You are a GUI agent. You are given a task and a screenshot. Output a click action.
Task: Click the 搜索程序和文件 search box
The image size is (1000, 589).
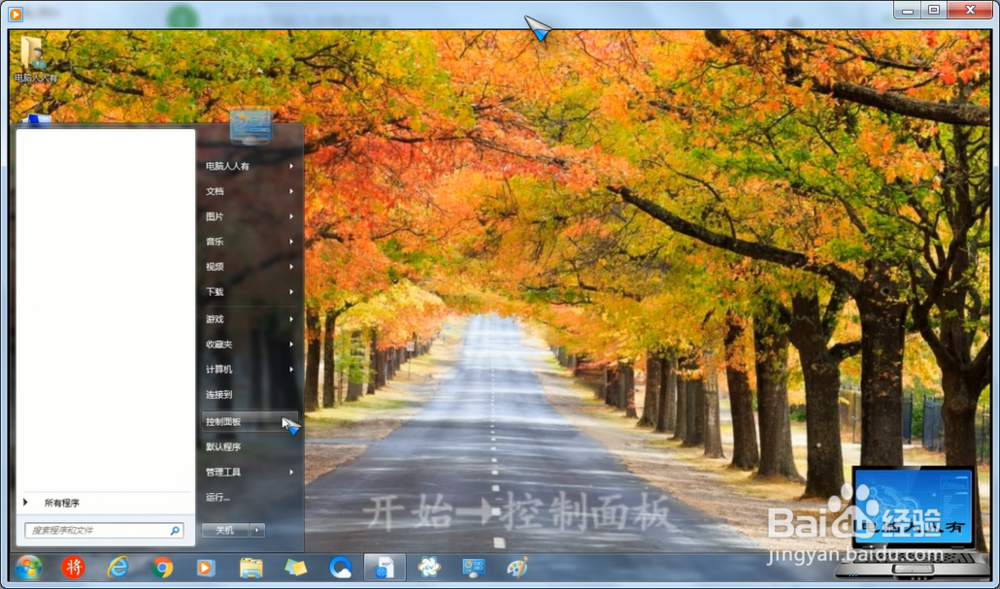(104, 530)
